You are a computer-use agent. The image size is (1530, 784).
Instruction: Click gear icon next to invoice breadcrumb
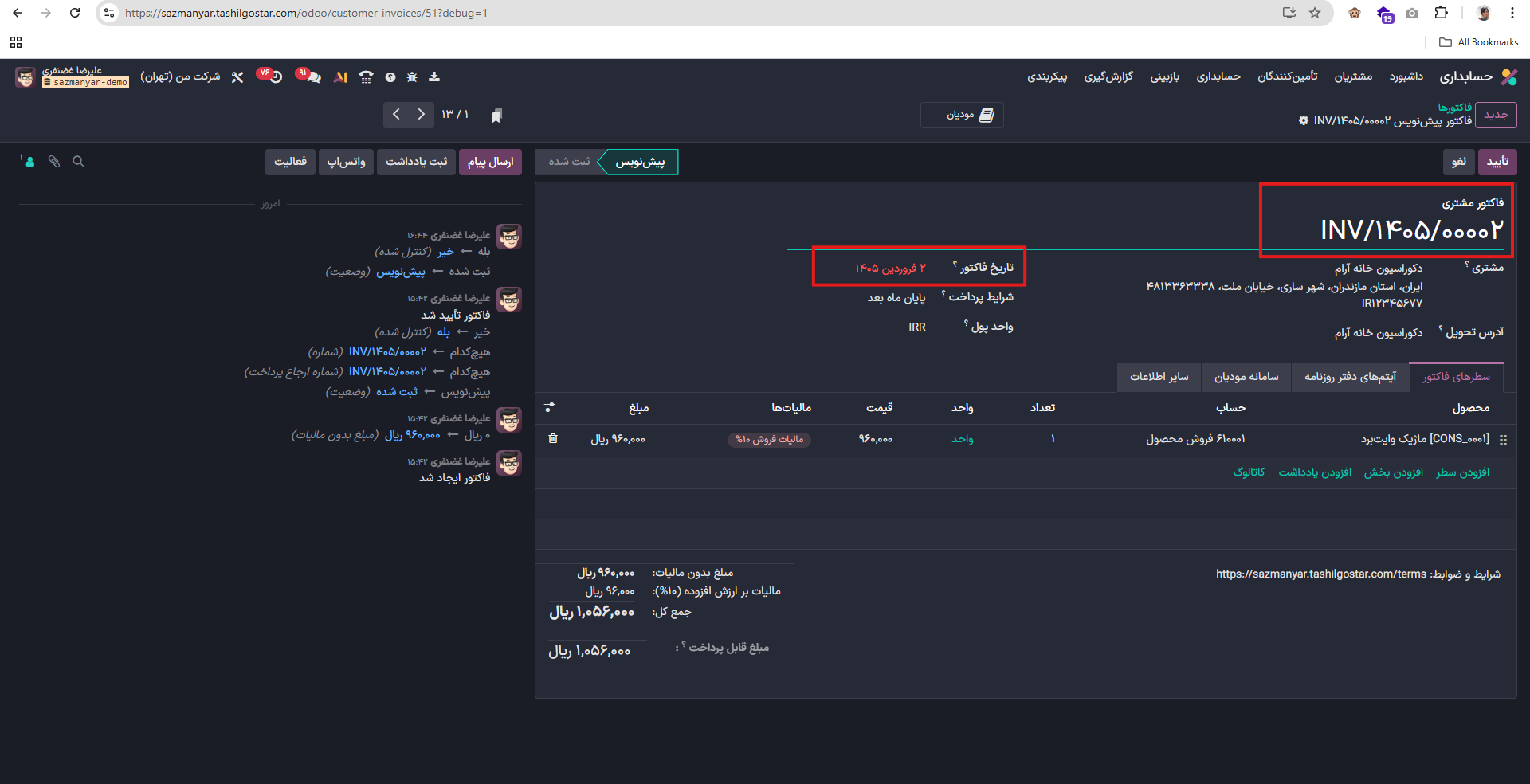pos(1304,120)
